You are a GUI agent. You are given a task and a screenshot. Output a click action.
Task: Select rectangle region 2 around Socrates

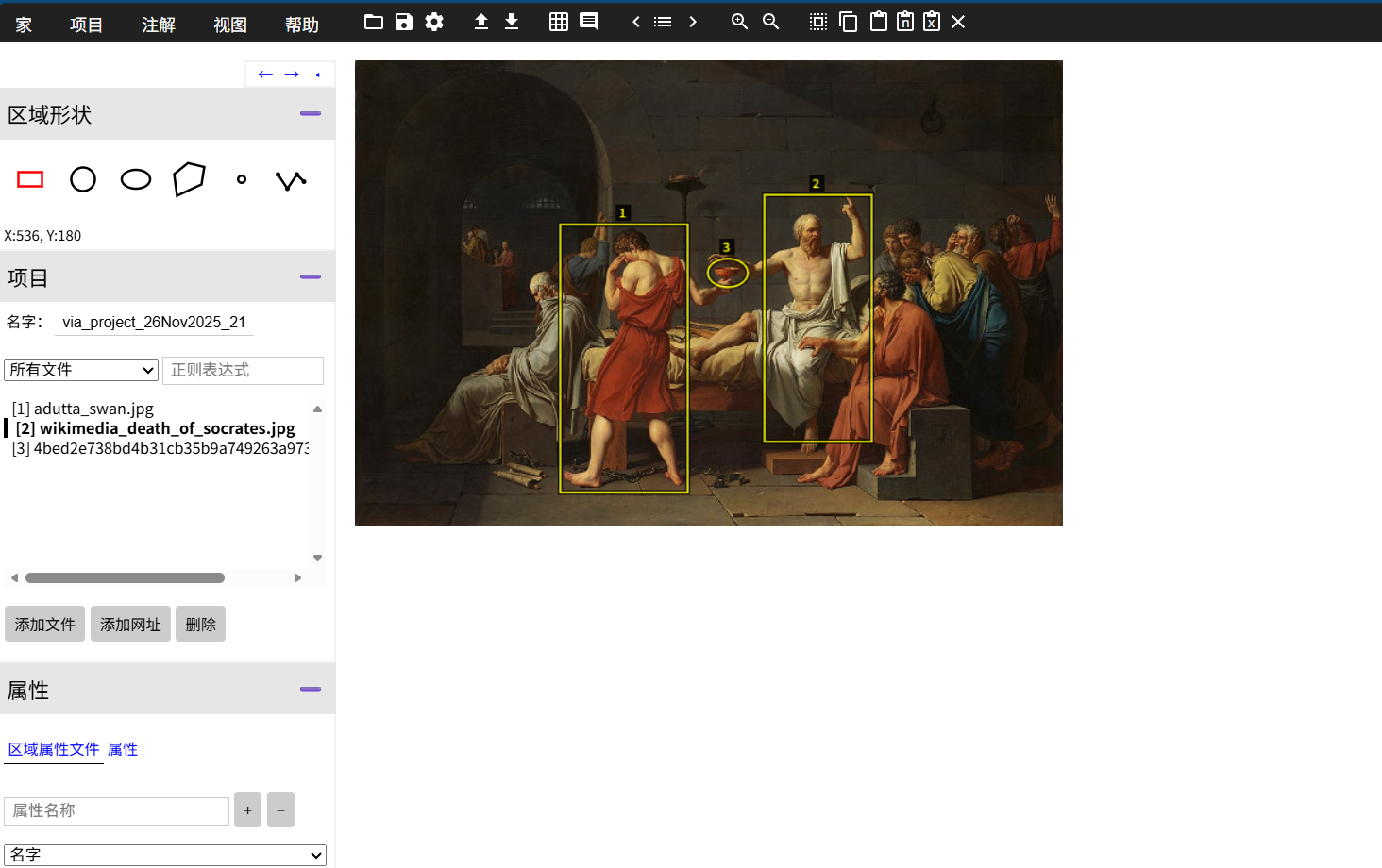(817, 318)
